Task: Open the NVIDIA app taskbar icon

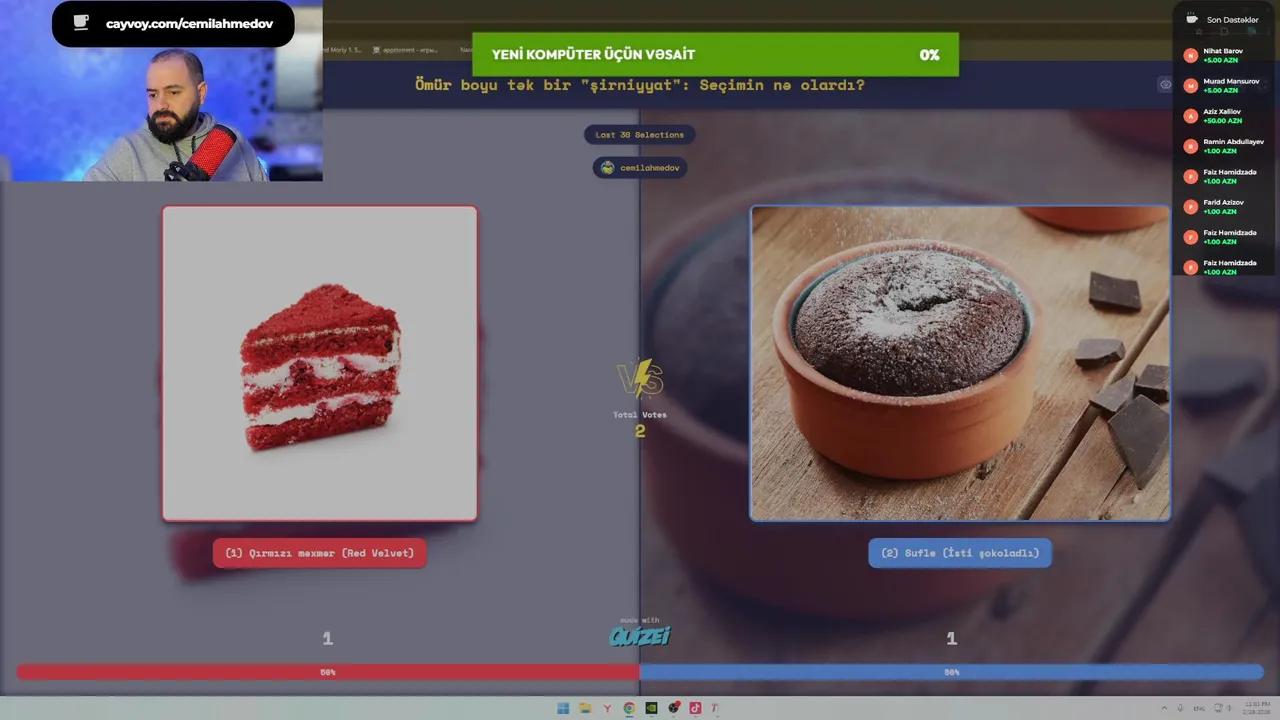Action: [x=651, y=708]
